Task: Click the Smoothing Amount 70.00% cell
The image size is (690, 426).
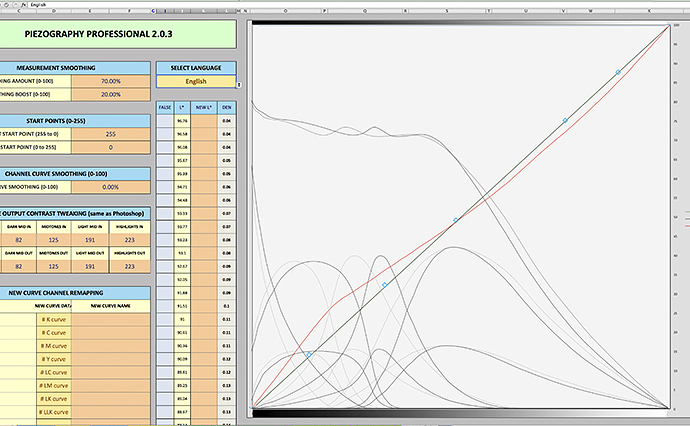Action: (111, 80)
